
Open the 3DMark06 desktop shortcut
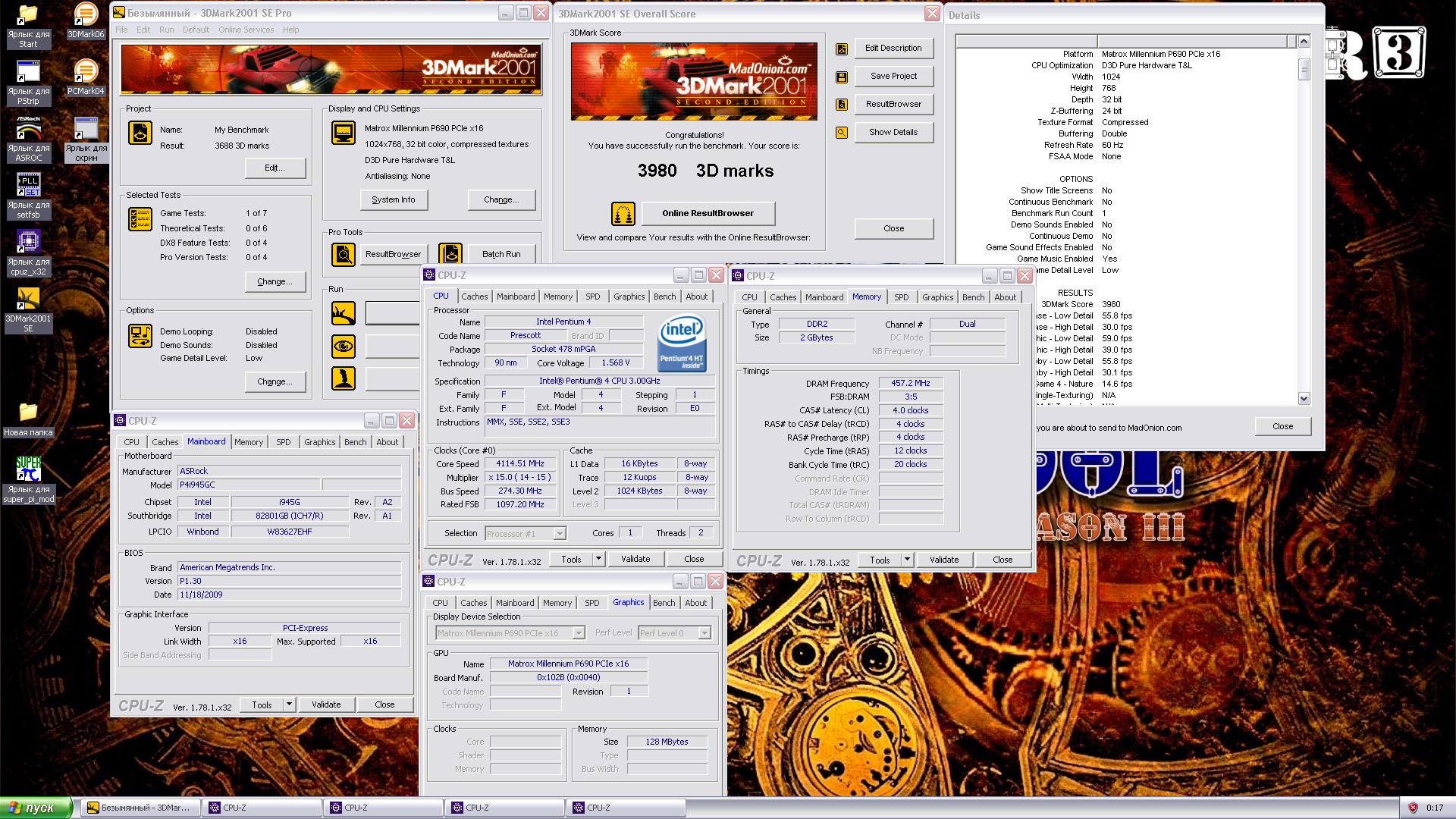[x=86, y=21]
